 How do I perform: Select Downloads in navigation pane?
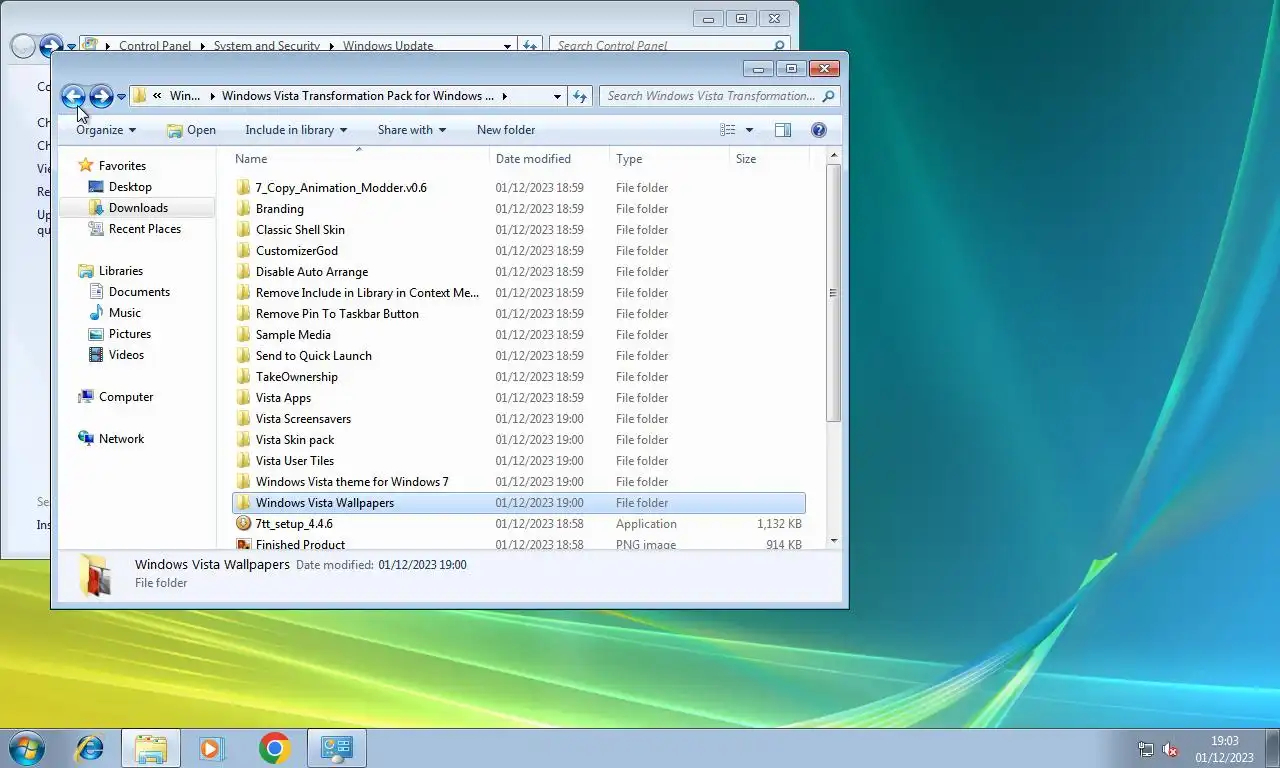[x=137, y=208]
